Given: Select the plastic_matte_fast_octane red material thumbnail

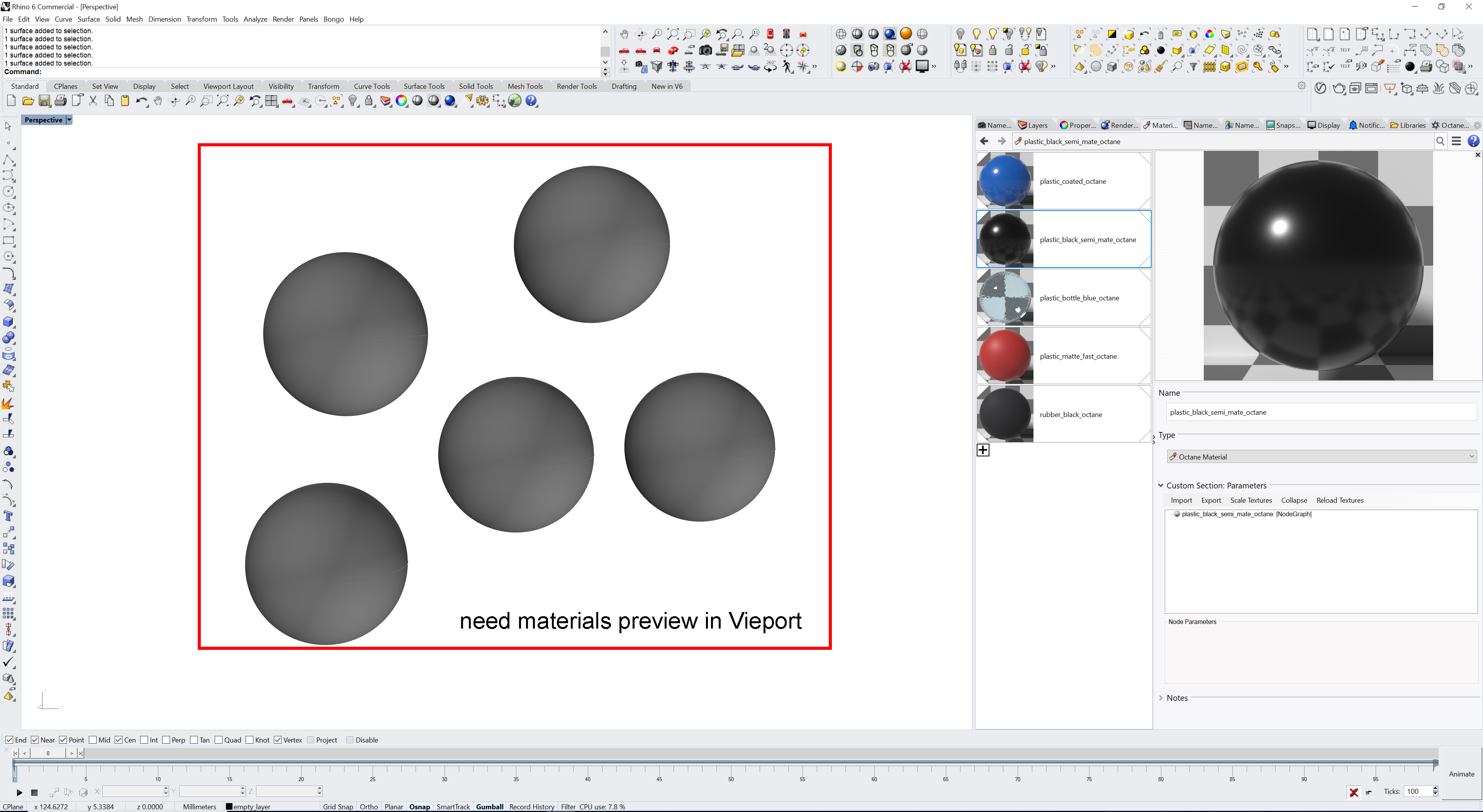Looking at the screenshot, I should pos(1005,356).
